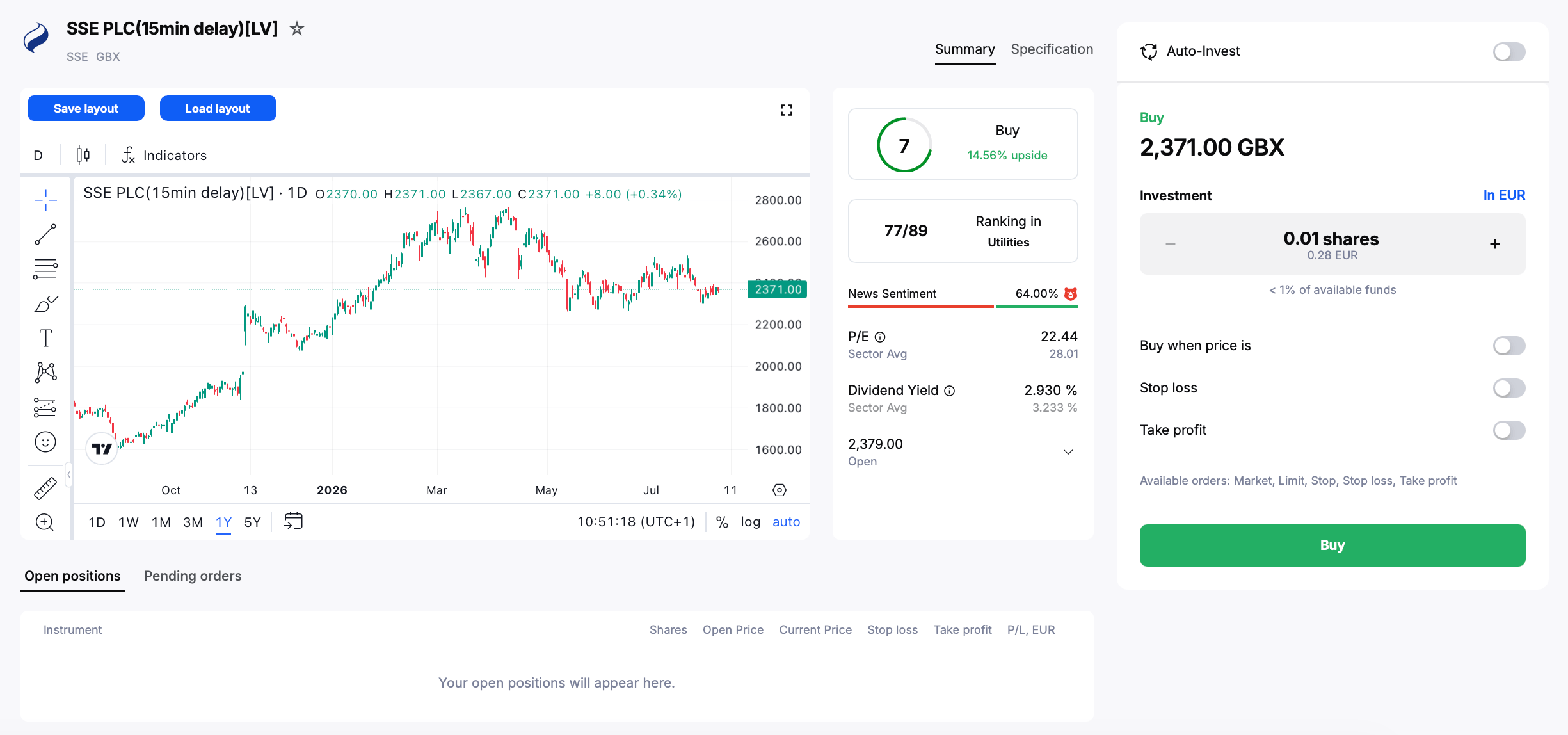Set chart range to 1Y
This screenshot has width=1568, height=735.
[223, 522]
